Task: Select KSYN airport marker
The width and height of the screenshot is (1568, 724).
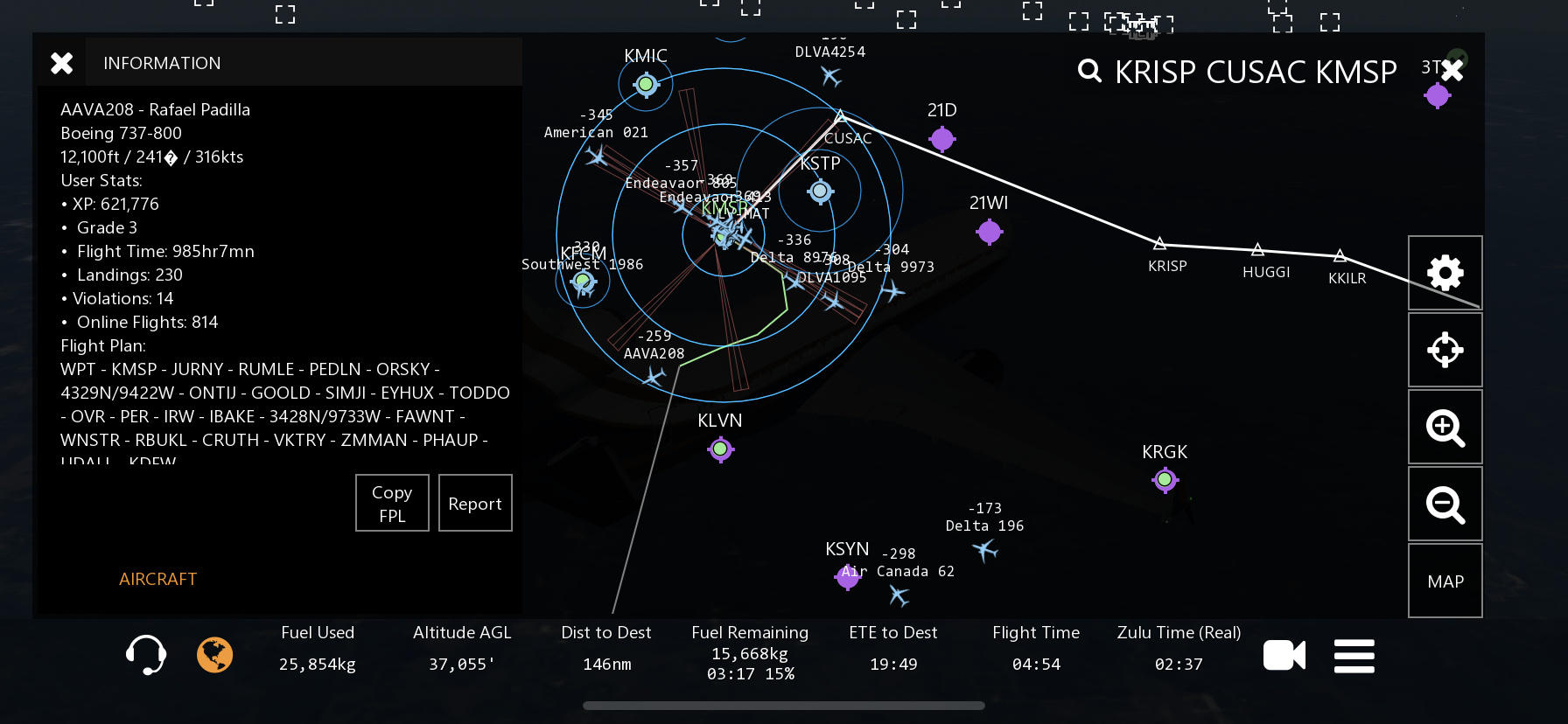Action: click(848, 576)
